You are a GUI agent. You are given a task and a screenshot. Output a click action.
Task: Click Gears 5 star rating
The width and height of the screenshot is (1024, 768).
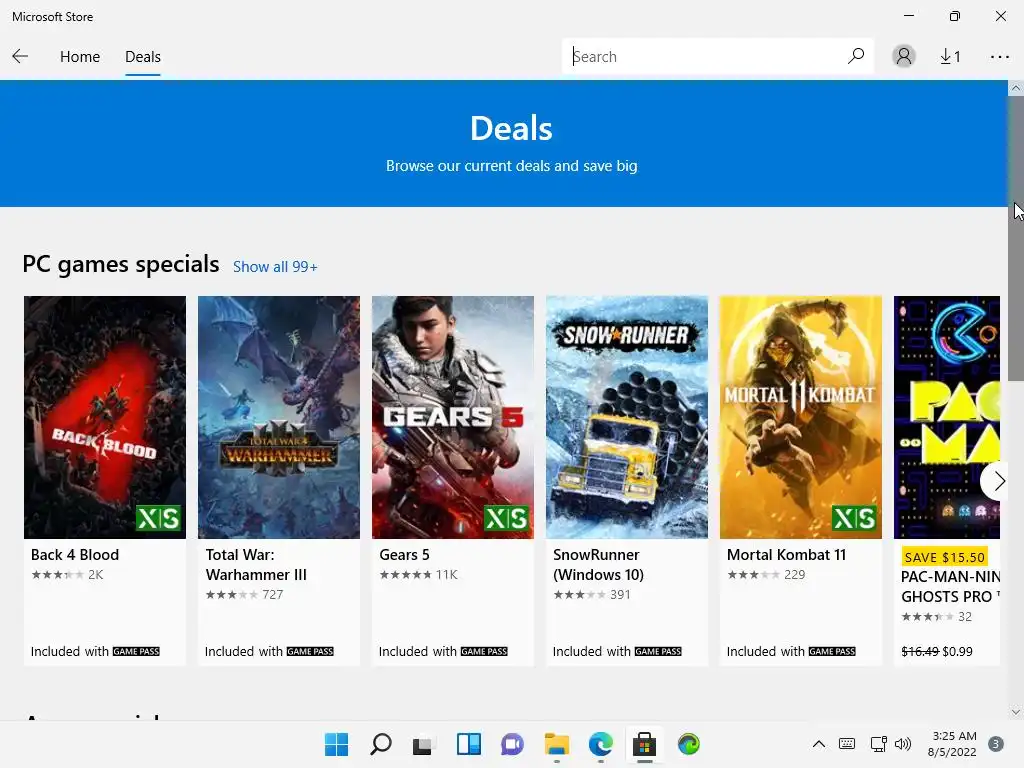tap(406, 575)
